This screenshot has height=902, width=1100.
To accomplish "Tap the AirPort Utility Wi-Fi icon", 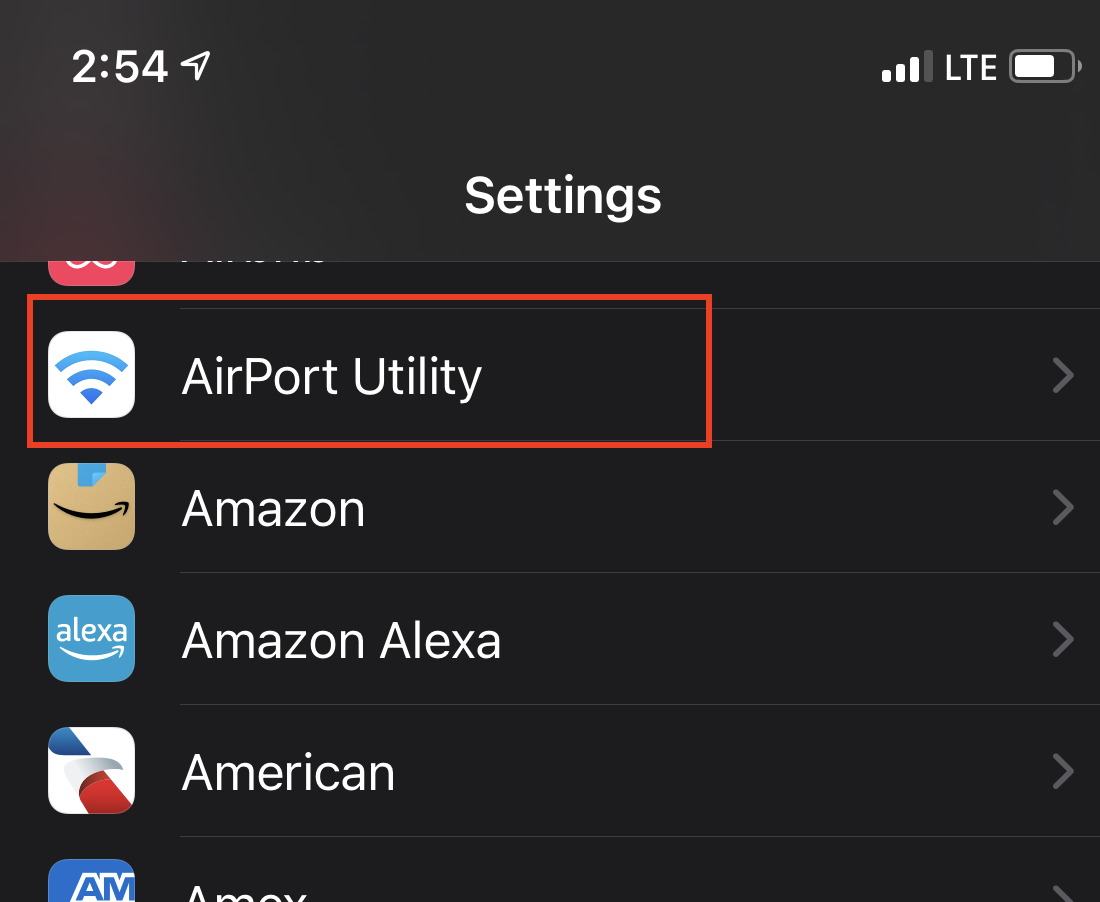I will (91, 375).
